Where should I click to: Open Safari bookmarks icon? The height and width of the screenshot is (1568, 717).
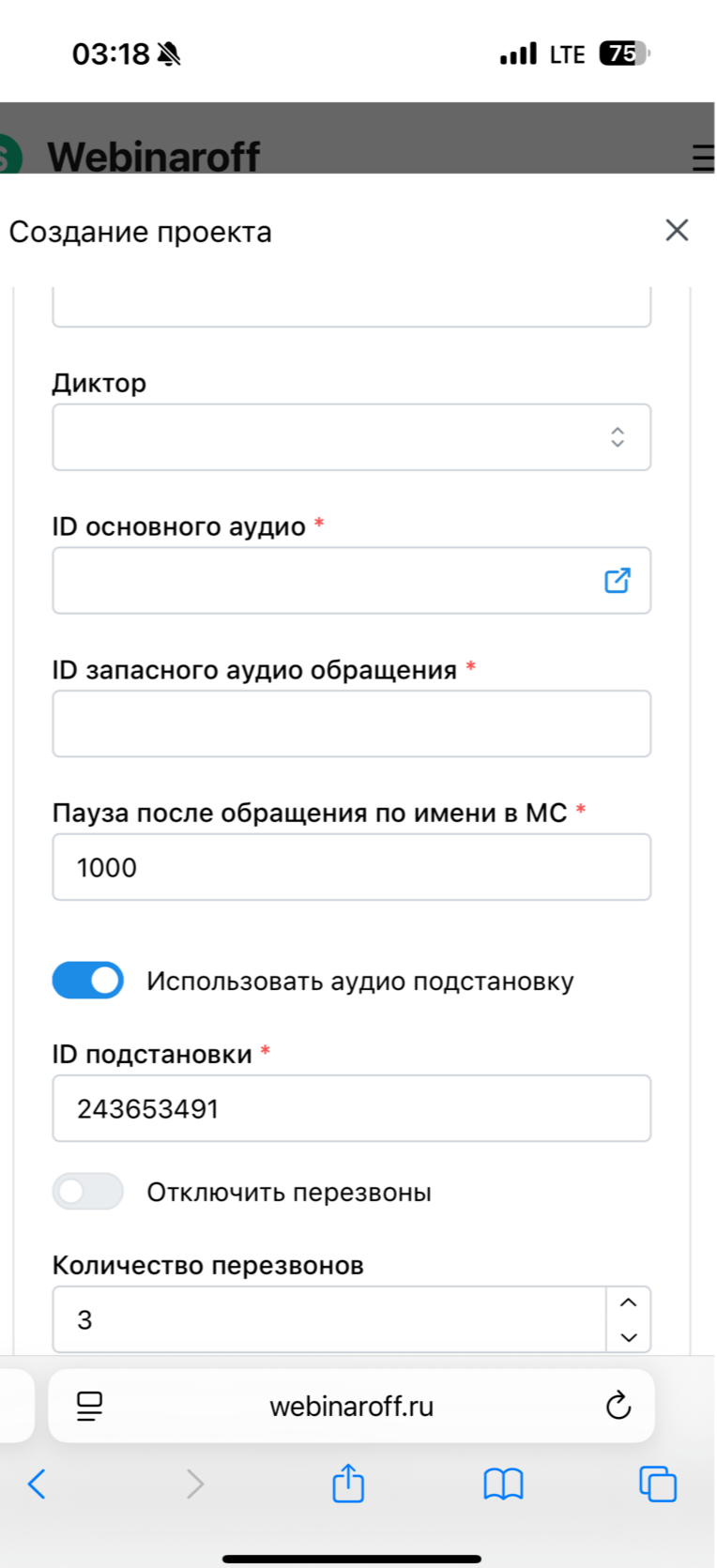503,1484
